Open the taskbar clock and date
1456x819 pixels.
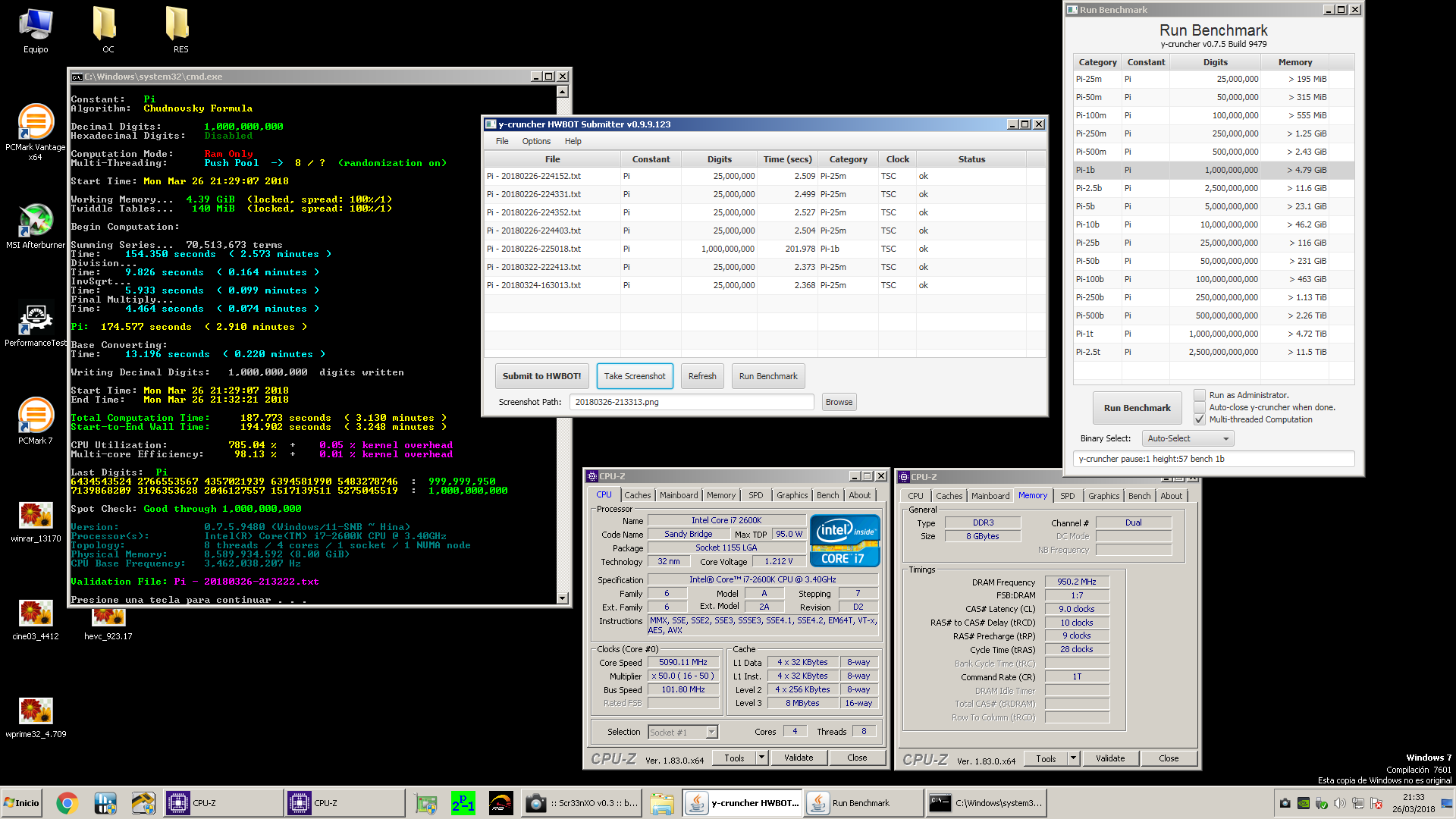pos(1414,803)
